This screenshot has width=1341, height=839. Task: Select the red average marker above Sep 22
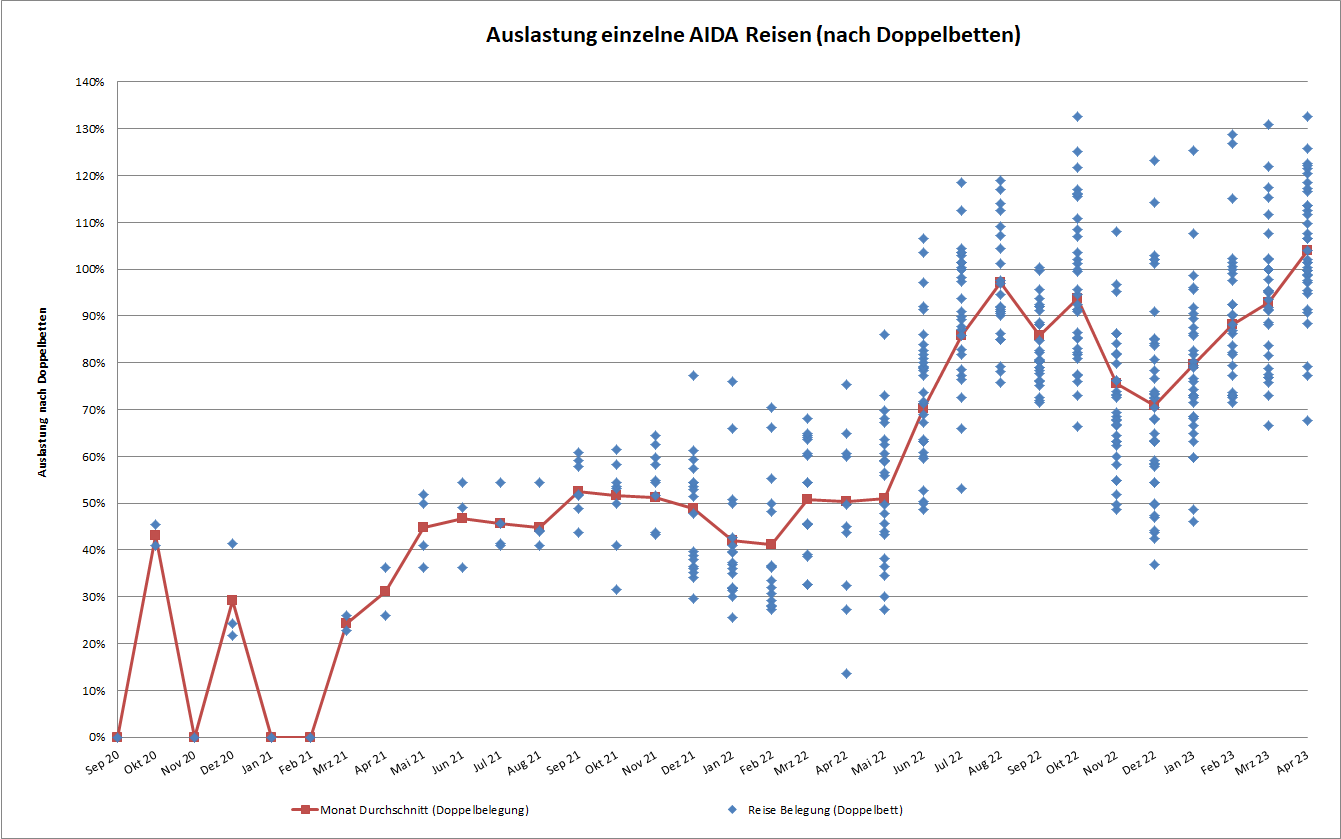click(x=1039, y=336)
